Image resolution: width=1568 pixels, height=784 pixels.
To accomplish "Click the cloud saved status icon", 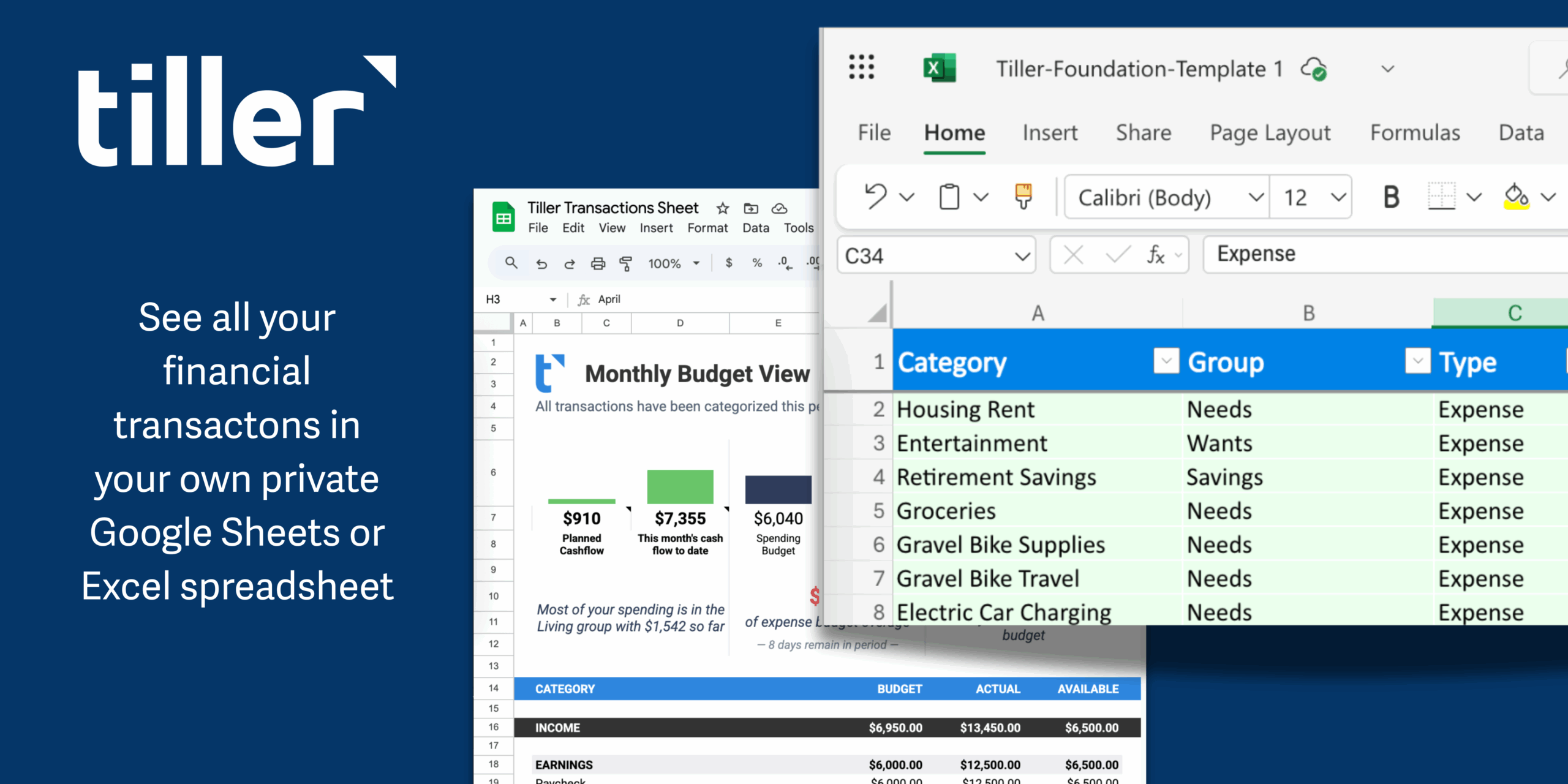I will [x=1314, y=69].
